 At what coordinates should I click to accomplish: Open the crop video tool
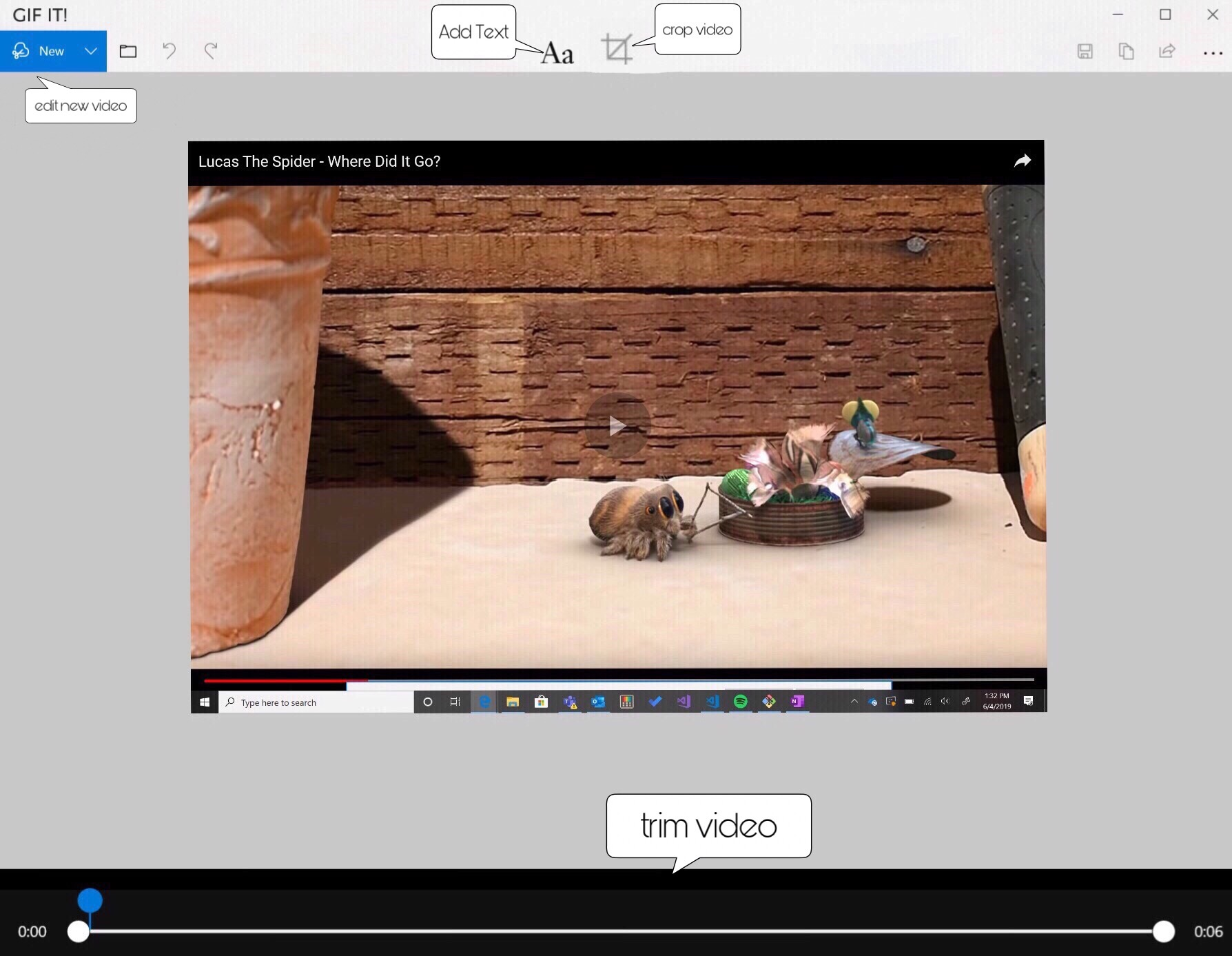(617, 51)
